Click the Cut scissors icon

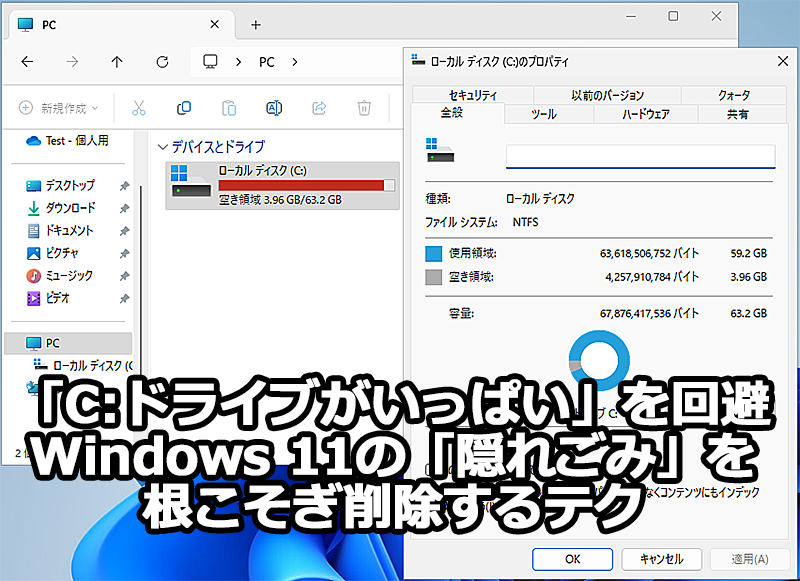139,108
